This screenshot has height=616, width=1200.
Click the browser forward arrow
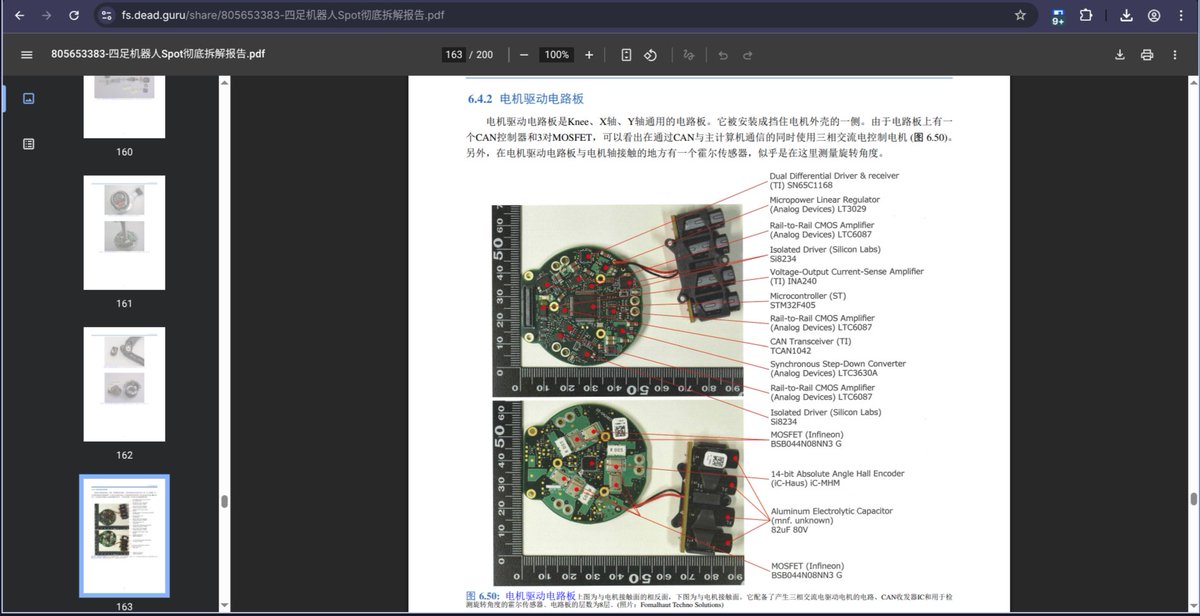coord(46,16)
